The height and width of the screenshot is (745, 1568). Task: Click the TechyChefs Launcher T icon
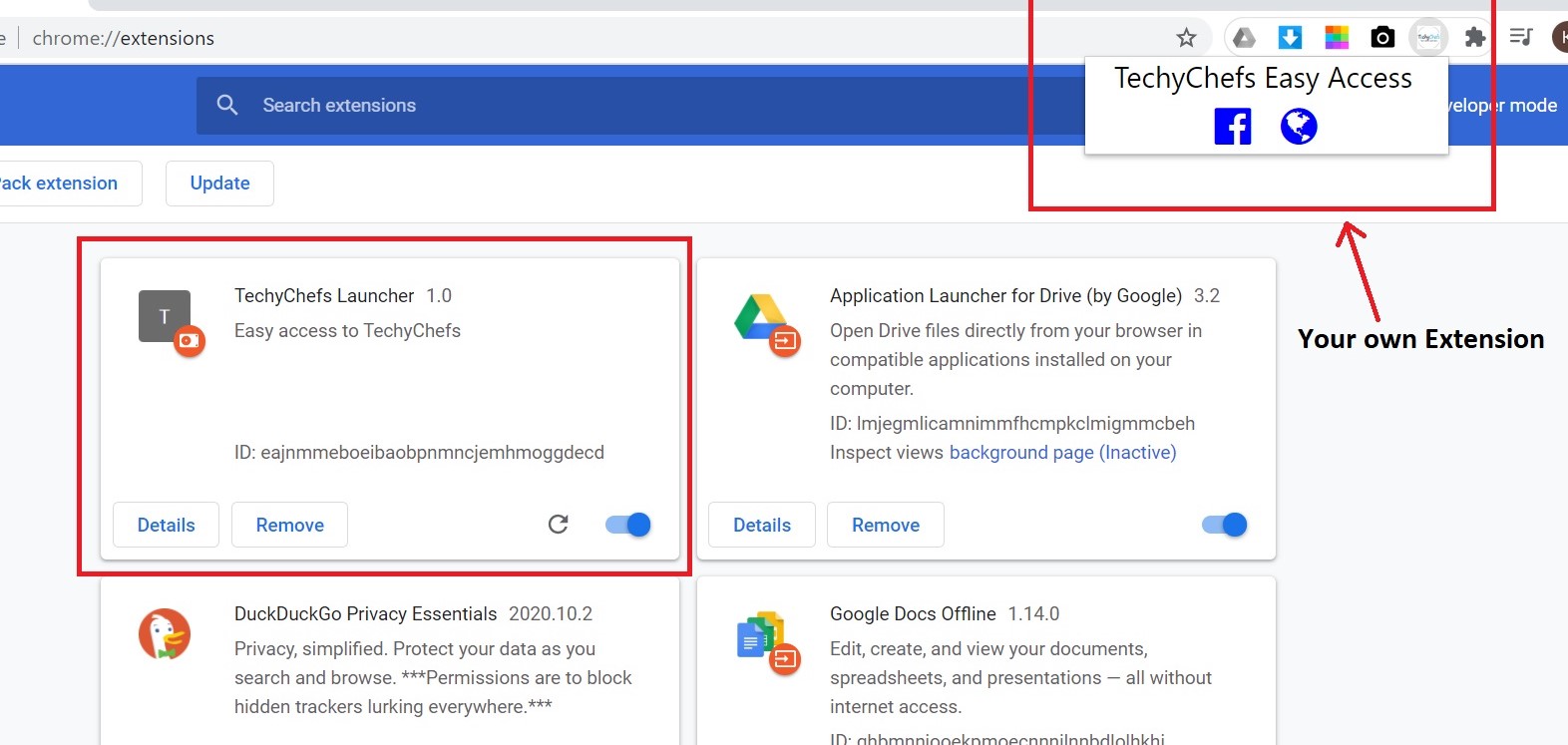pos(165,316)
